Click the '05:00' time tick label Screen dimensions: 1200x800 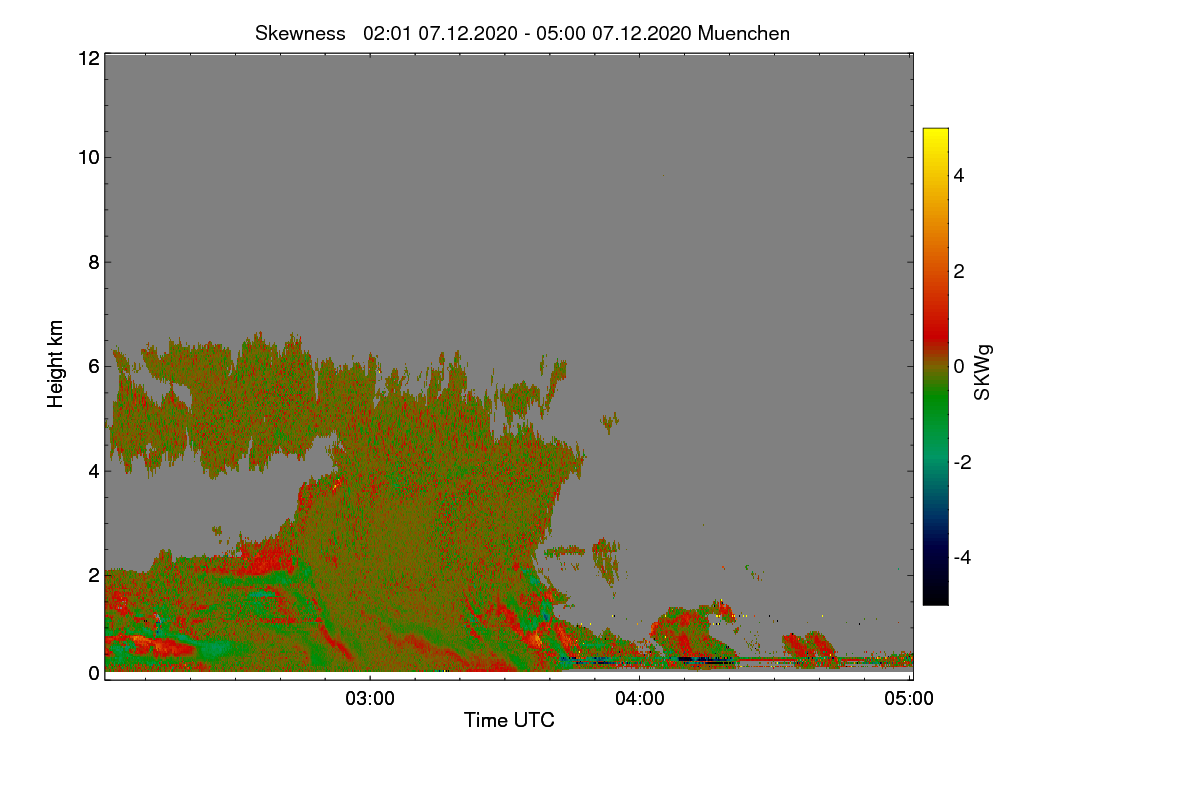[910, 699]
